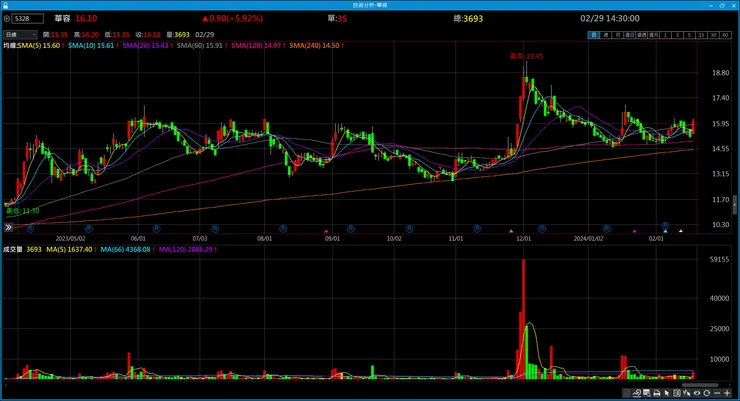740x401 pixels.
Task: Click volume MA(120) 2886.29 label
Action: (185, 250)
